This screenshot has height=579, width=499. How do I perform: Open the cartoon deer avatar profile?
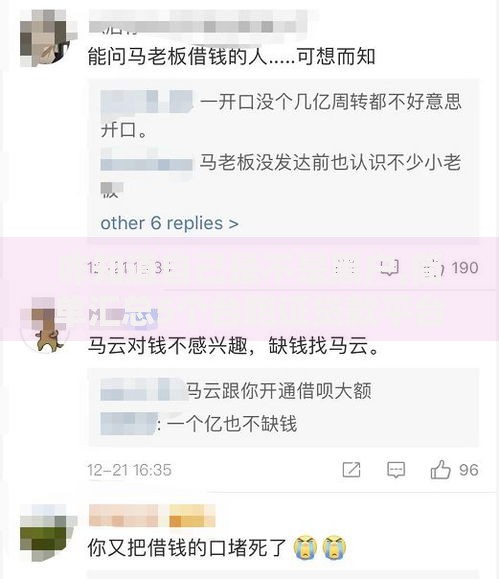[46, 325]
